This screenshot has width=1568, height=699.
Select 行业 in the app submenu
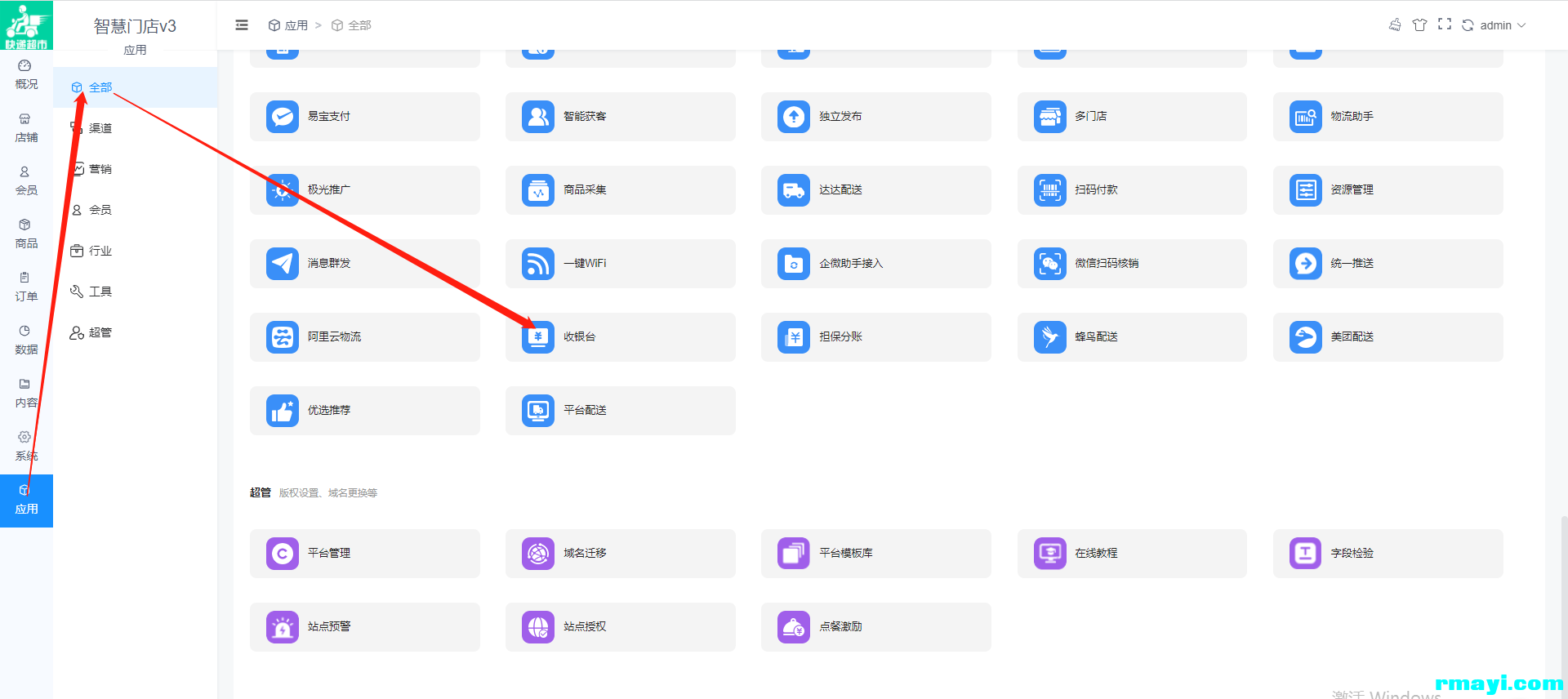(x=136, y=251)
